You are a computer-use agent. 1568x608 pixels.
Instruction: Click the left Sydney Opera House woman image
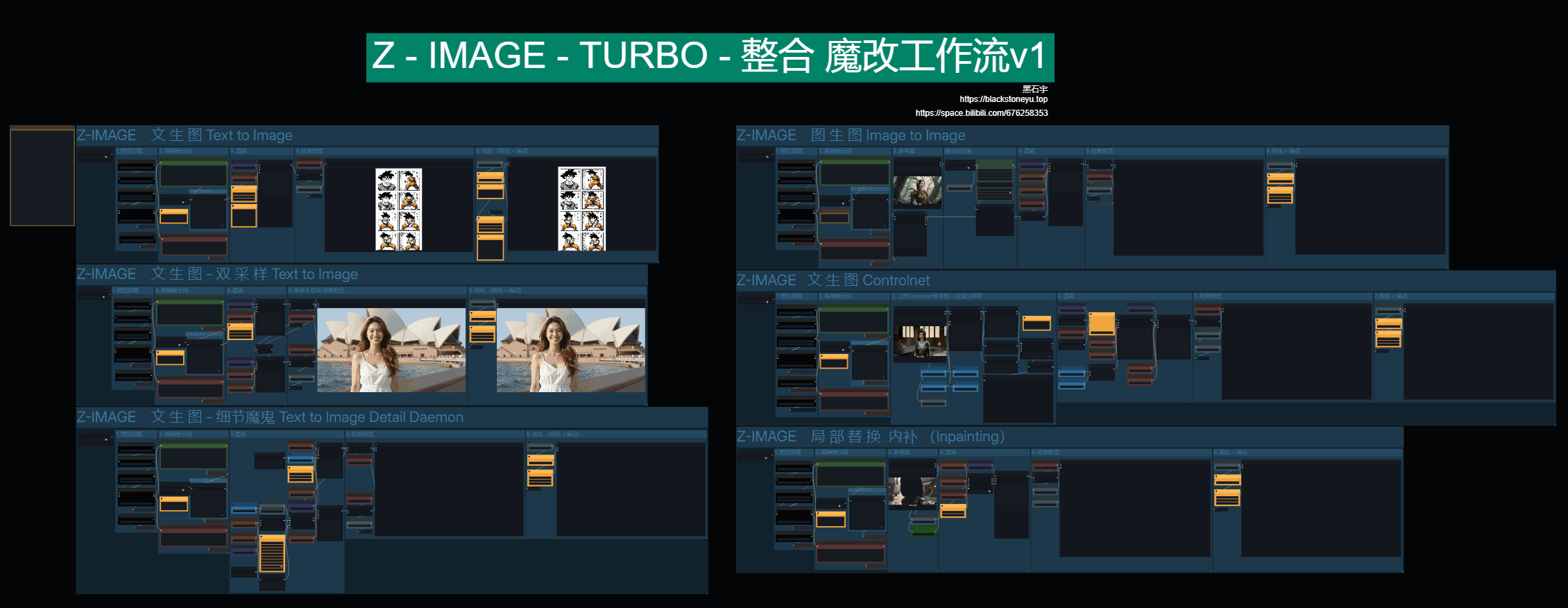391,351
